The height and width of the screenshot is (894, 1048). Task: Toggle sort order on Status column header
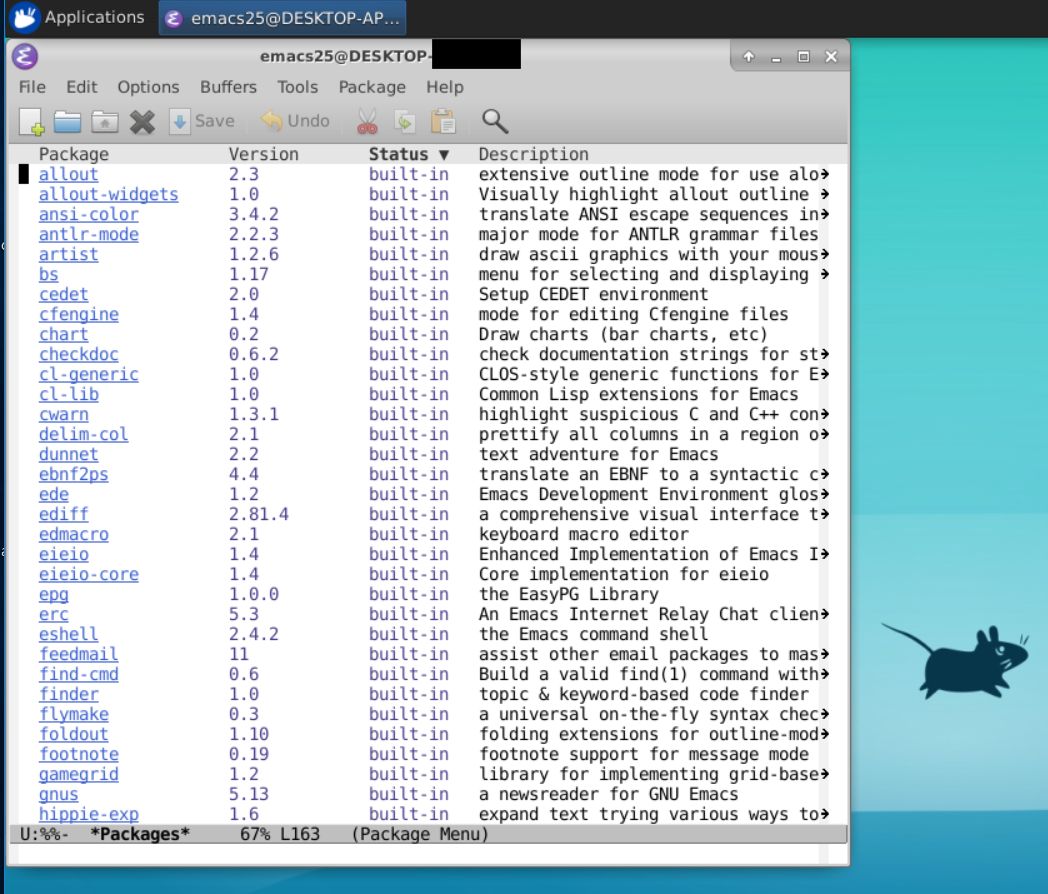click(408, 154)
